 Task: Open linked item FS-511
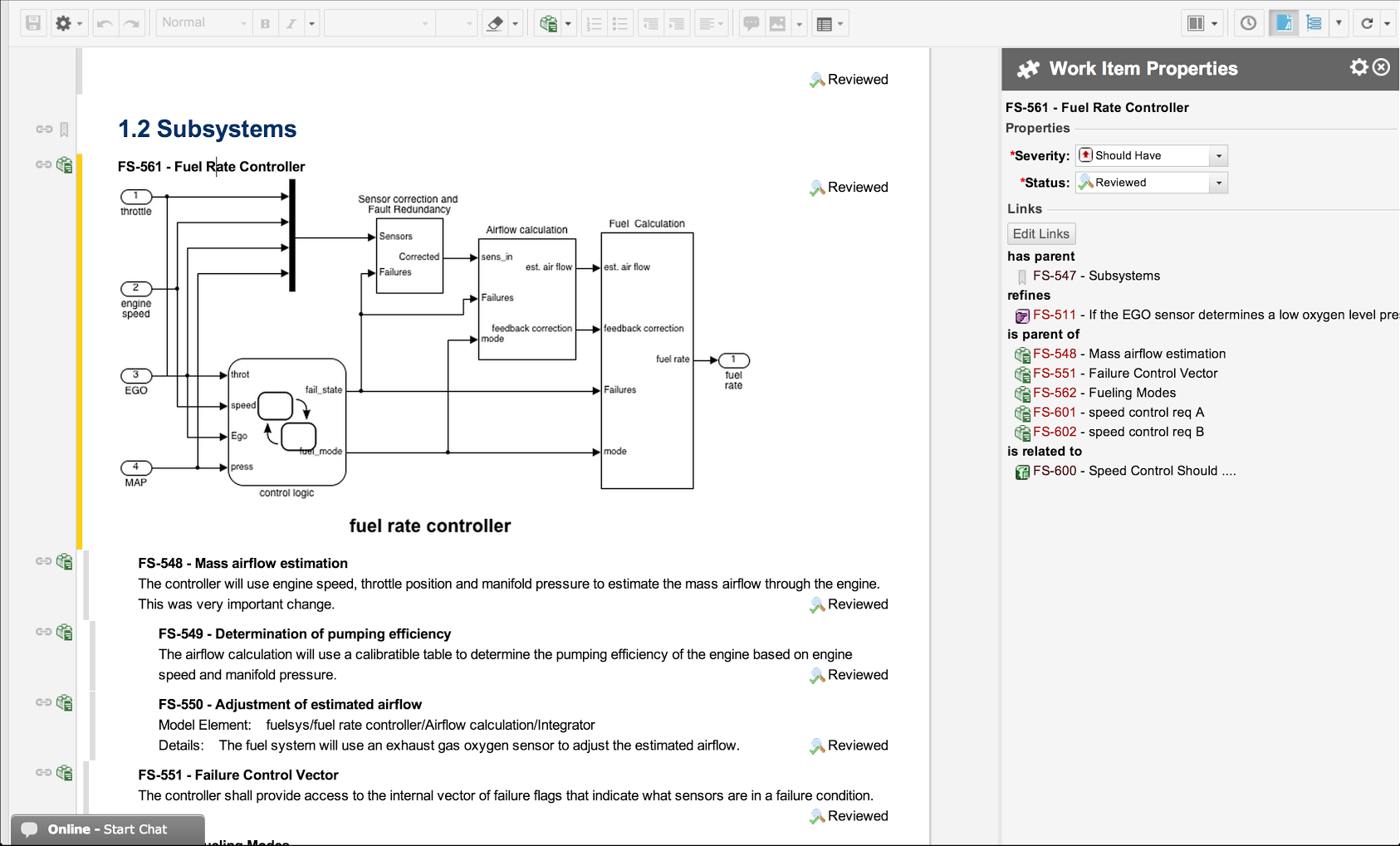tap(1054, 315)
